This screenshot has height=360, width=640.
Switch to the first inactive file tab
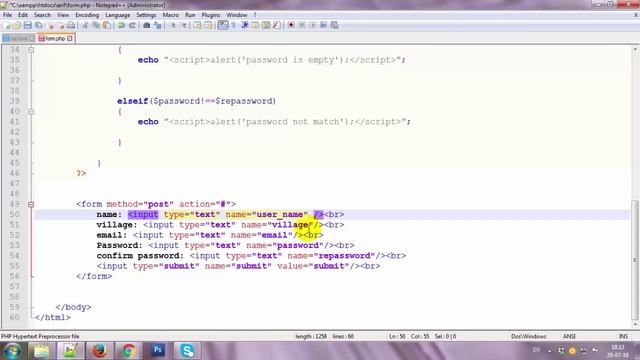coord(18,38)
